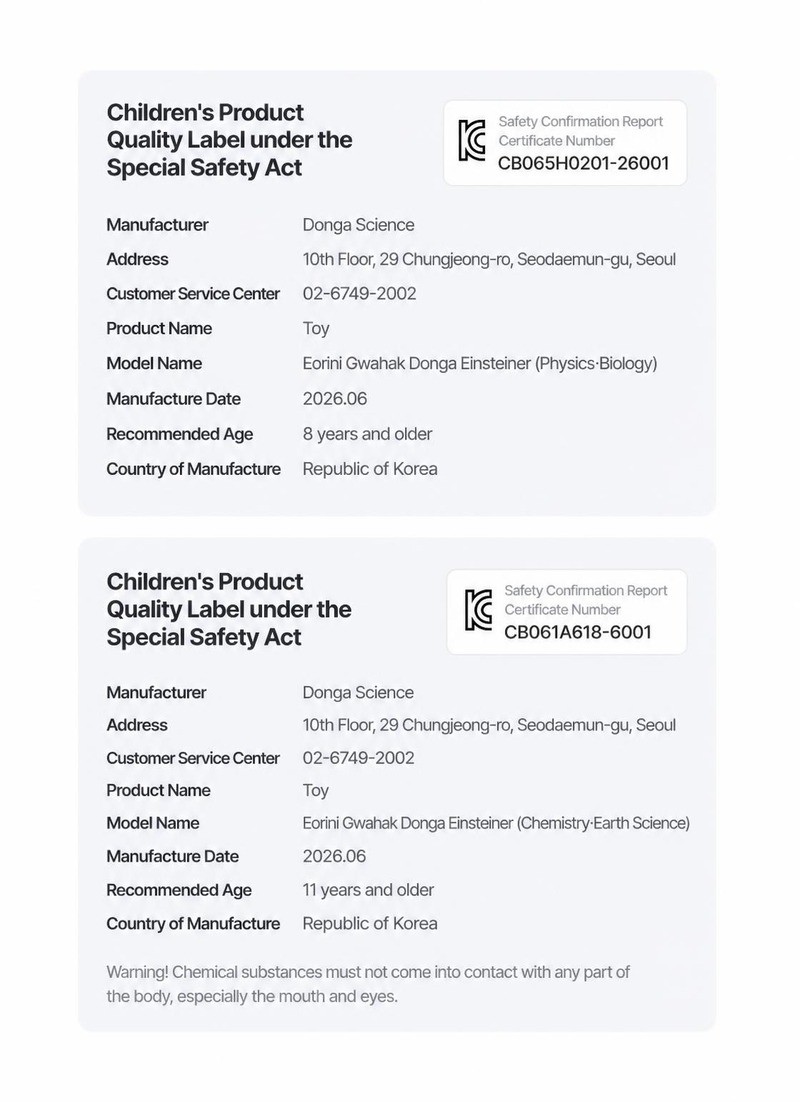Click the first Chungjeong-ro address line
The image size is (800, 1102).
coord(489,259)
